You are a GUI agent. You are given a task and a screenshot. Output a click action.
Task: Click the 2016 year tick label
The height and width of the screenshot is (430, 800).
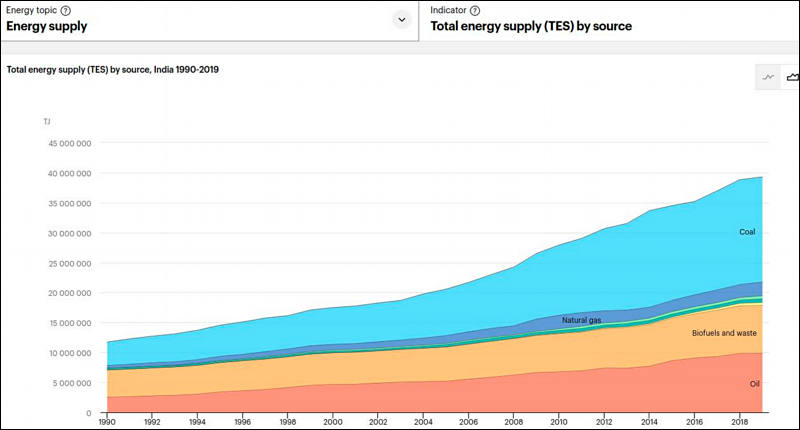pos(694,422)
